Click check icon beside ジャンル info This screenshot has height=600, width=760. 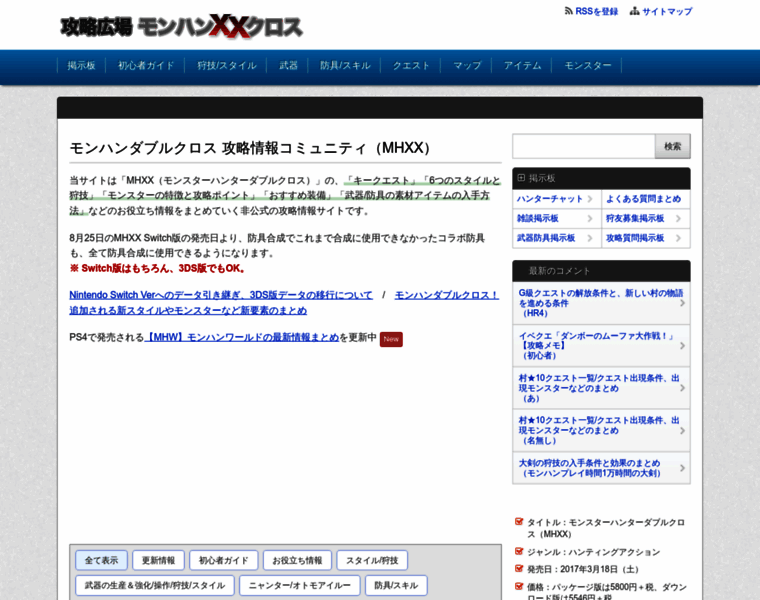(x=519, y=552)
